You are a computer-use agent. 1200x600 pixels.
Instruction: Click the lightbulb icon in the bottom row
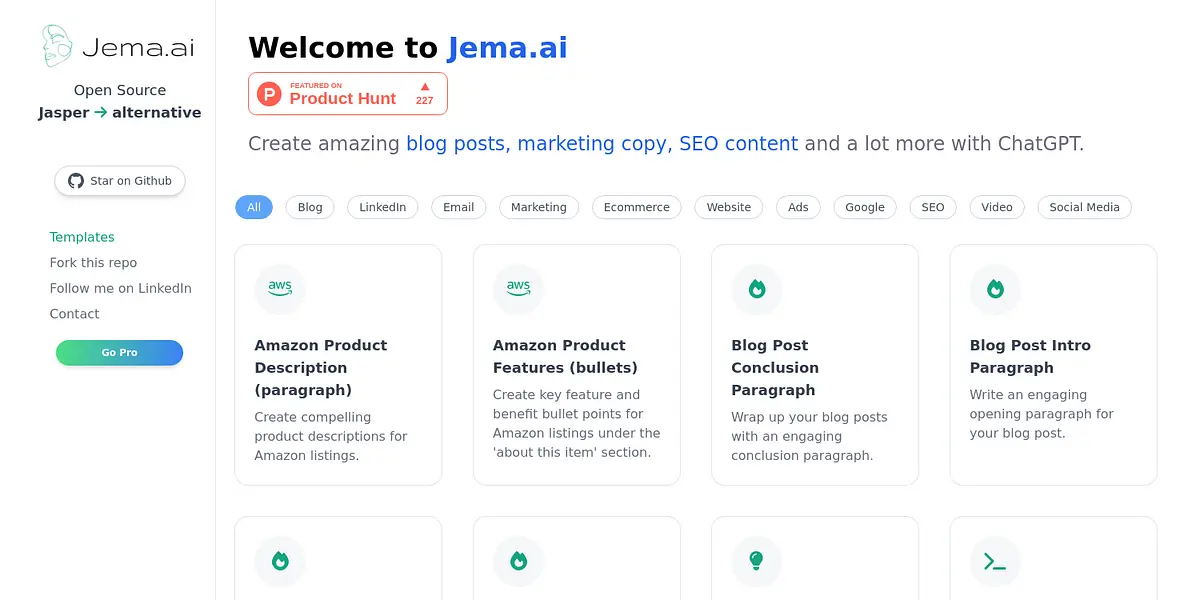click(757, 561)
